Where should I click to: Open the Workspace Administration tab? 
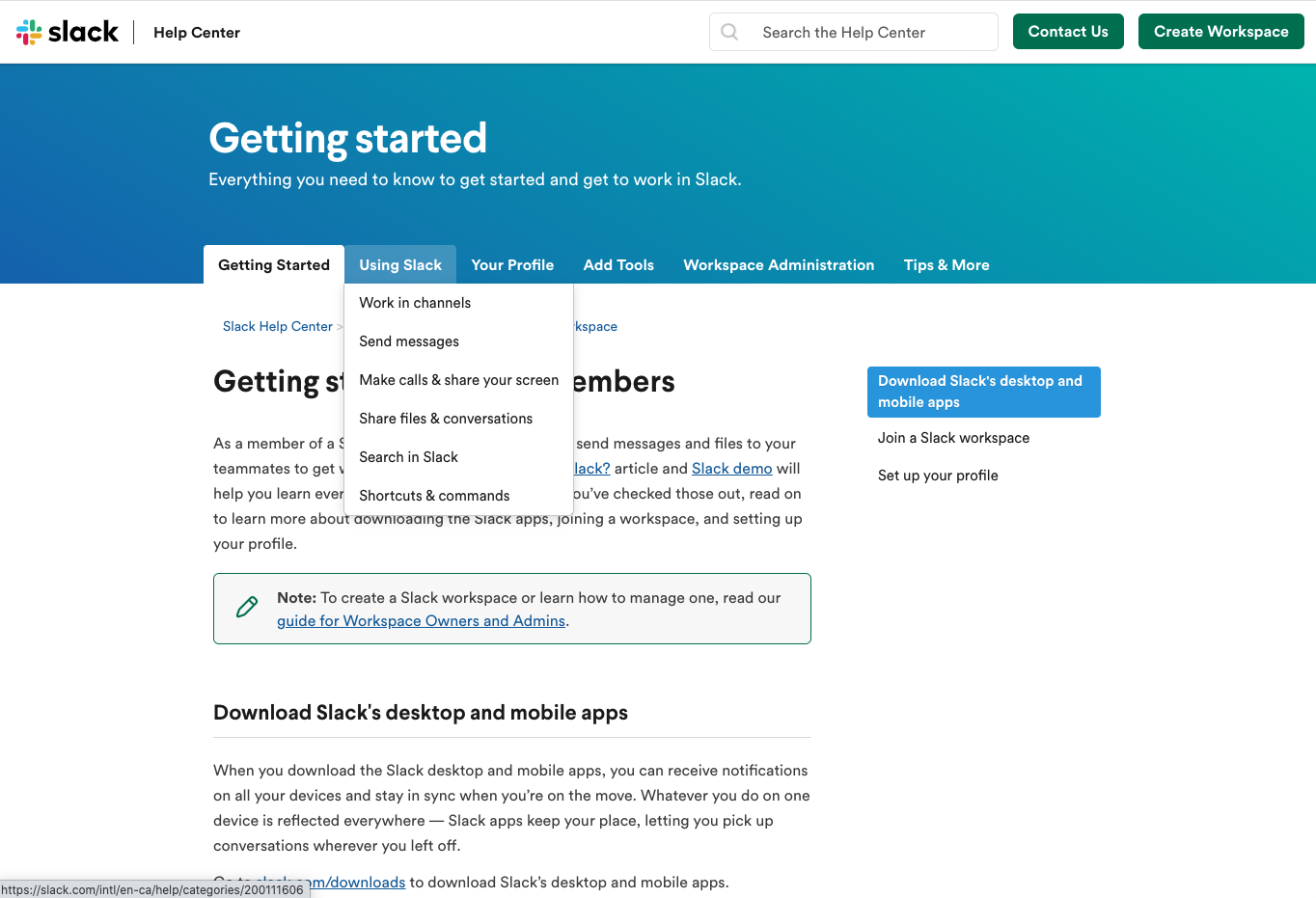click(x=779, y=264)
